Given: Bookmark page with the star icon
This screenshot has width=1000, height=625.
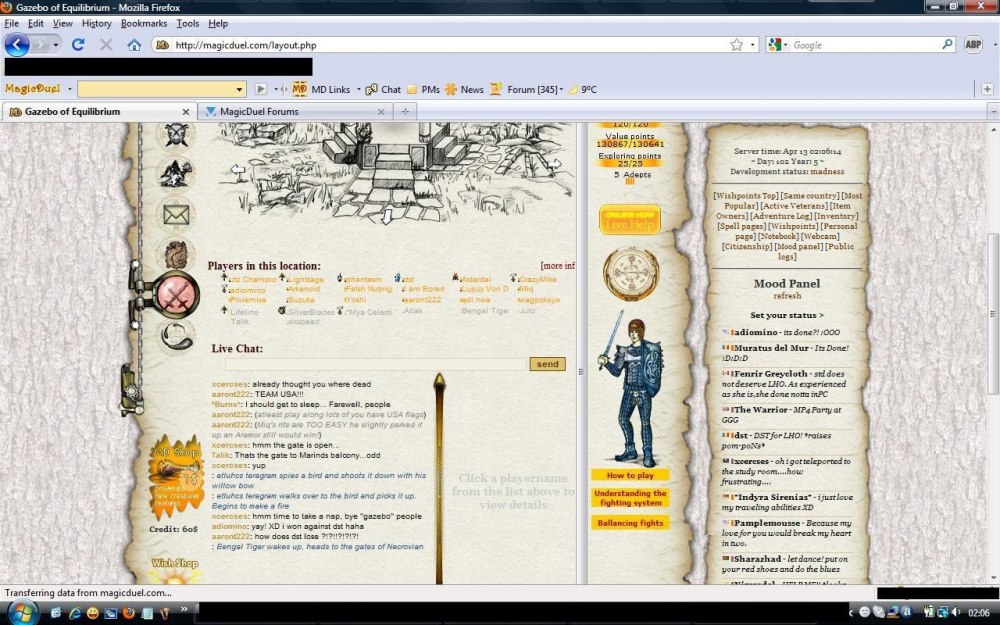Looking at the screenshot, I should click(737, 45).
